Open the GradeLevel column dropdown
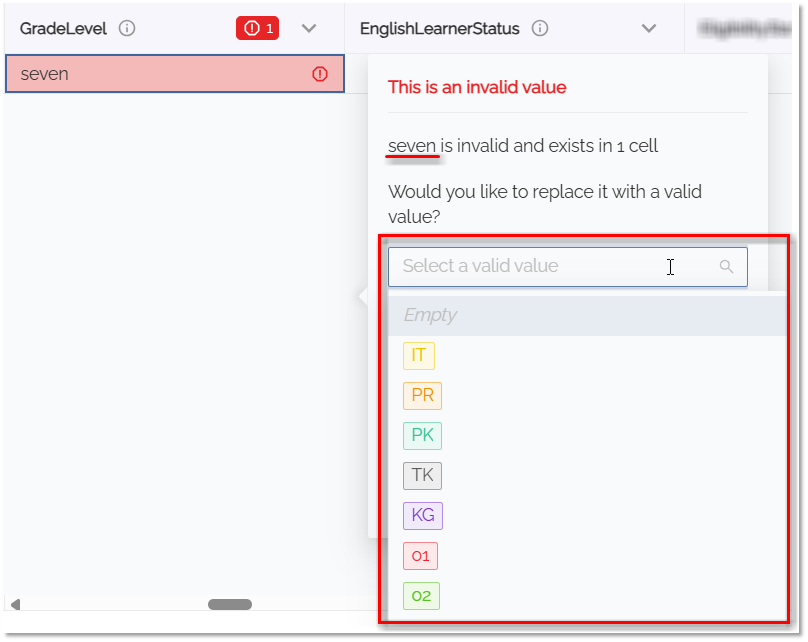 [308, 28]
